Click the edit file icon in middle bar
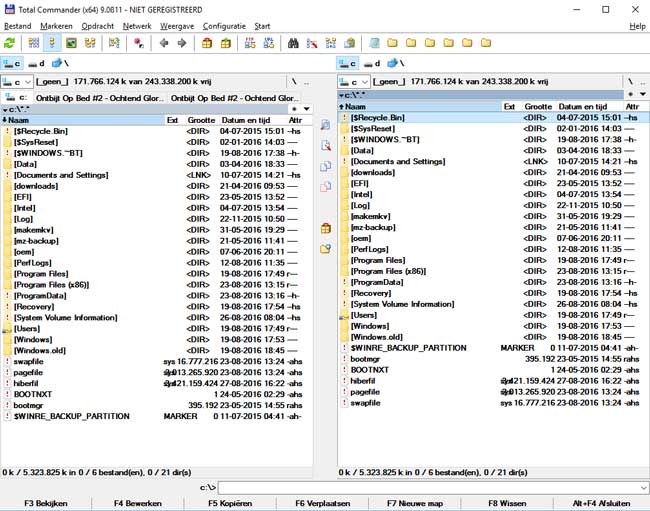Image resolution: width=650 pixels, height=511 pixels. pos(325,145)
